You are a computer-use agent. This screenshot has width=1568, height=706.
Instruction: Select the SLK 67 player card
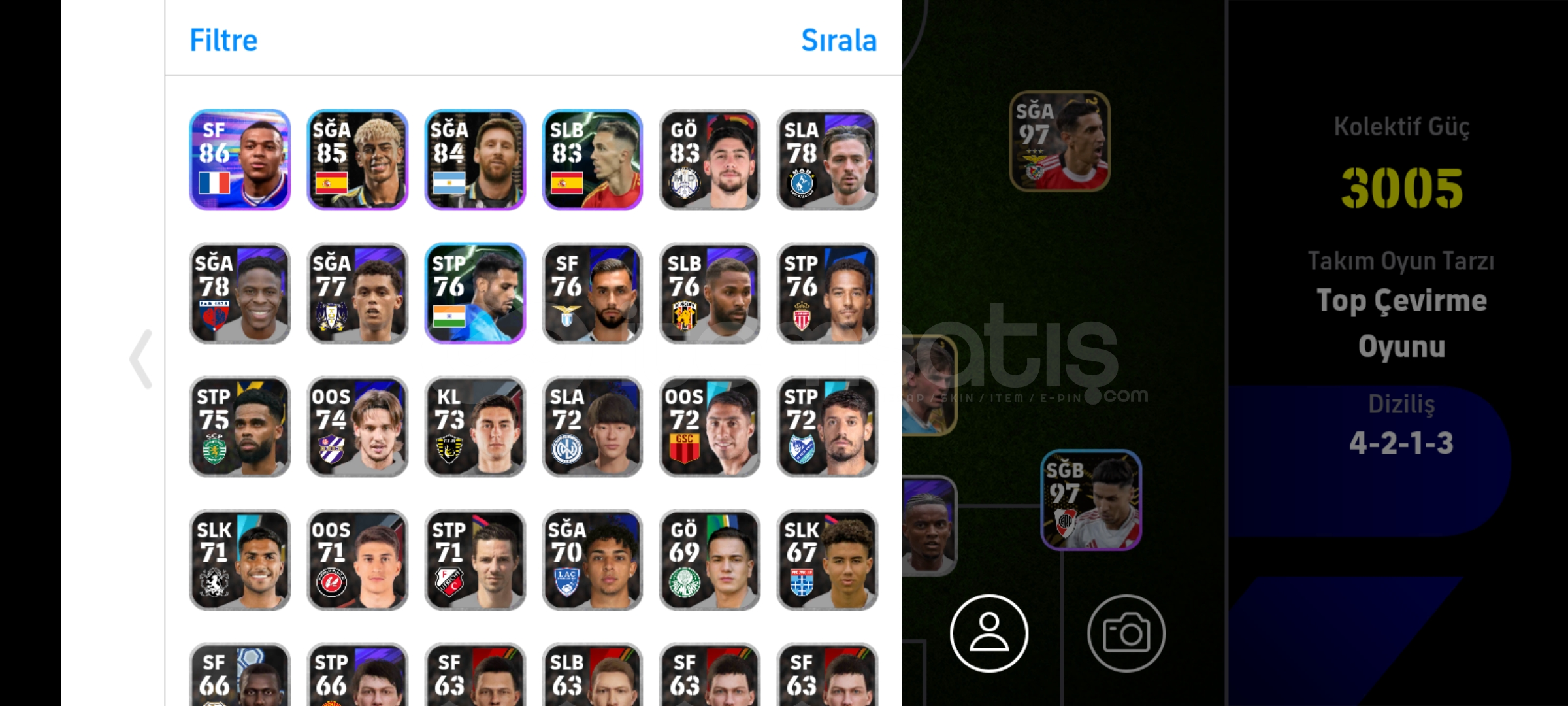(827, 560)
